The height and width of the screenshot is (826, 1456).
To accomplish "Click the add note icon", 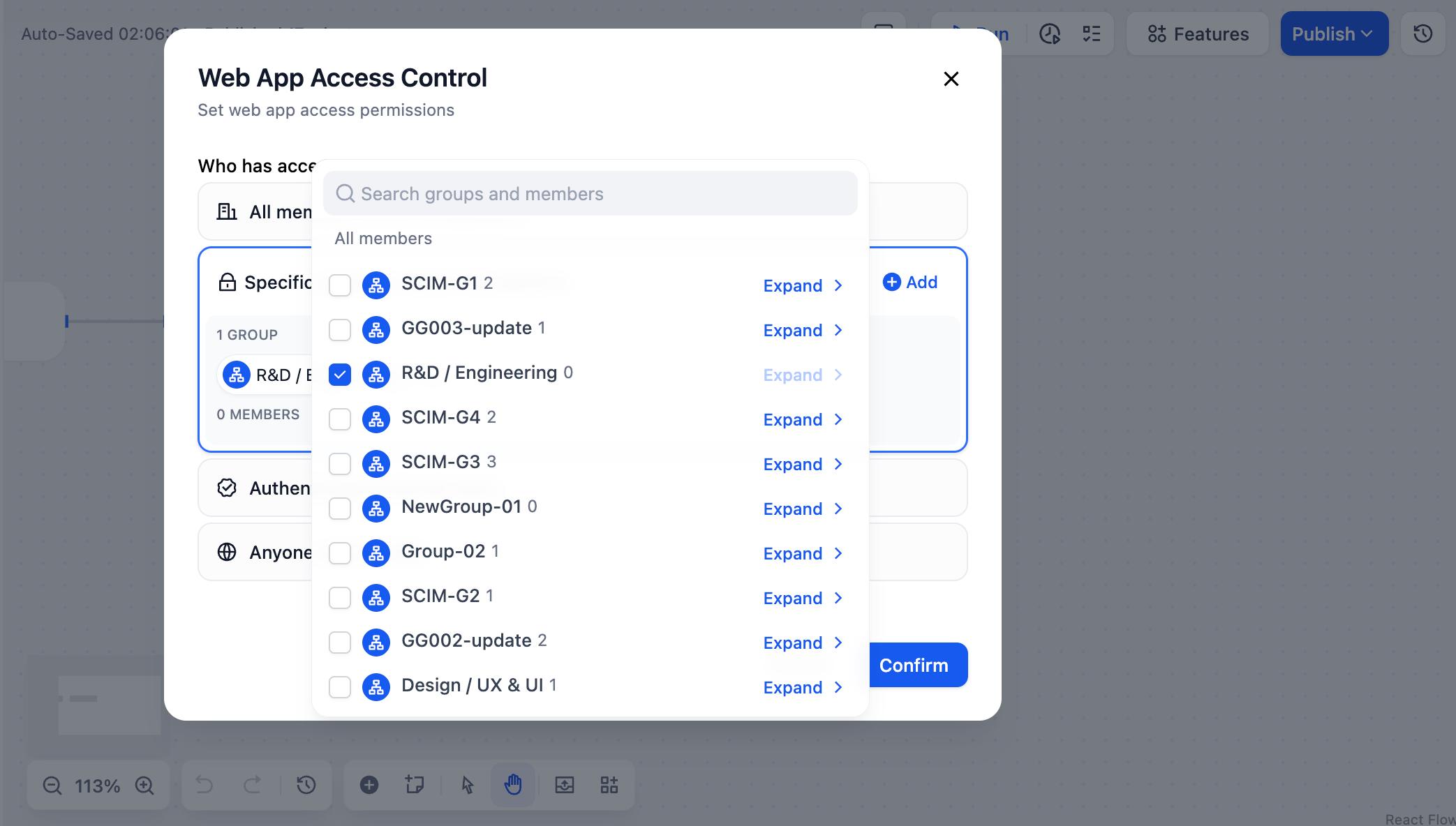I will [x=415, y=785].
